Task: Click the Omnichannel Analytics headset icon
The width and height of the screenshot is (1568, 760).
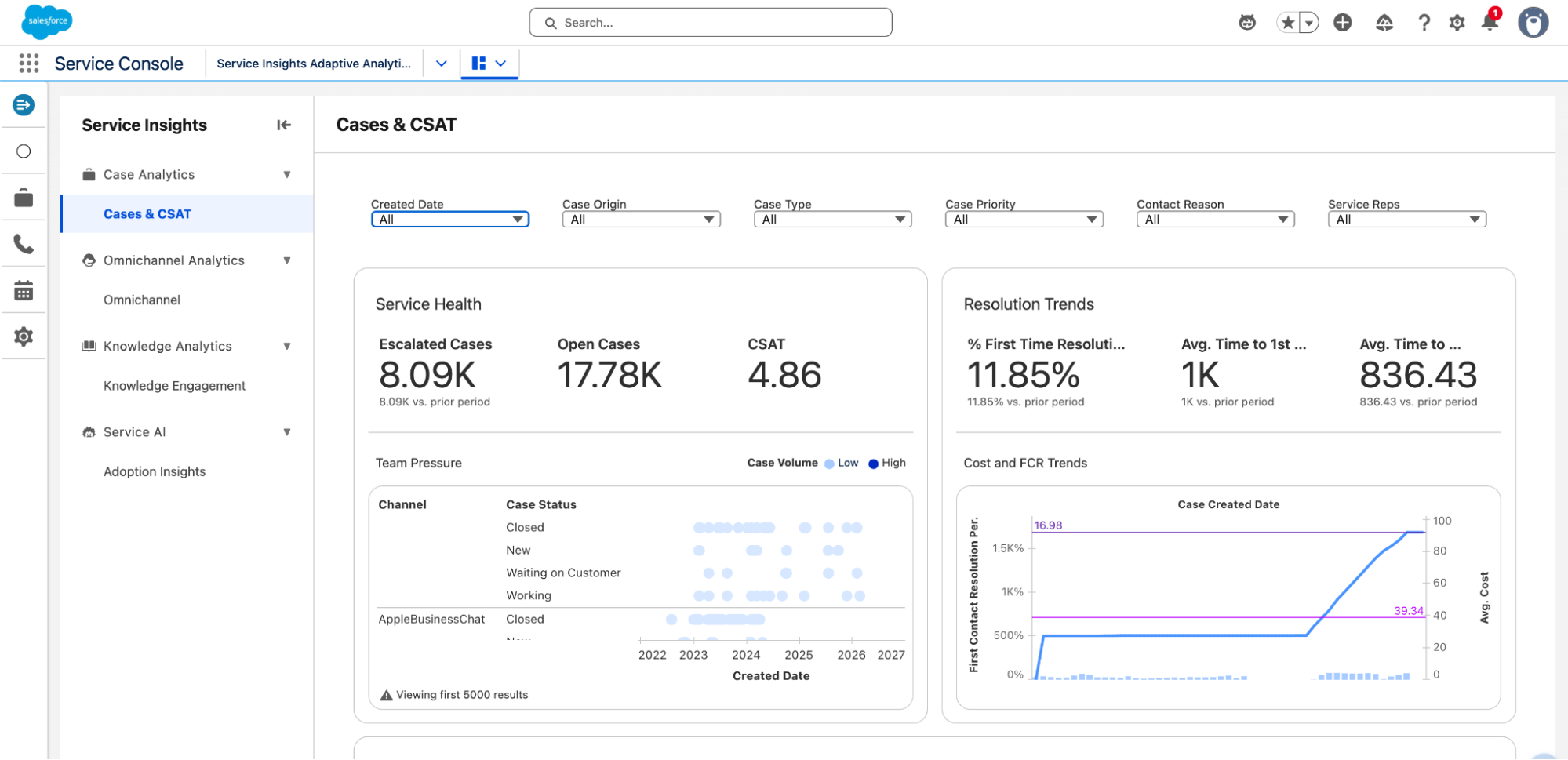Action: click(89, 260)
